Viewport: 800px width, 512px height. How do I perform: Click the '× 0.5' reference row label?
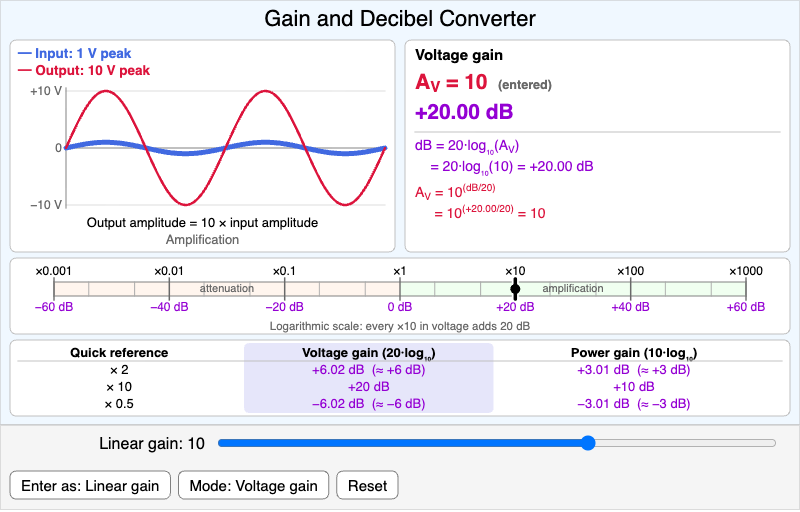[x=119, y=404]
